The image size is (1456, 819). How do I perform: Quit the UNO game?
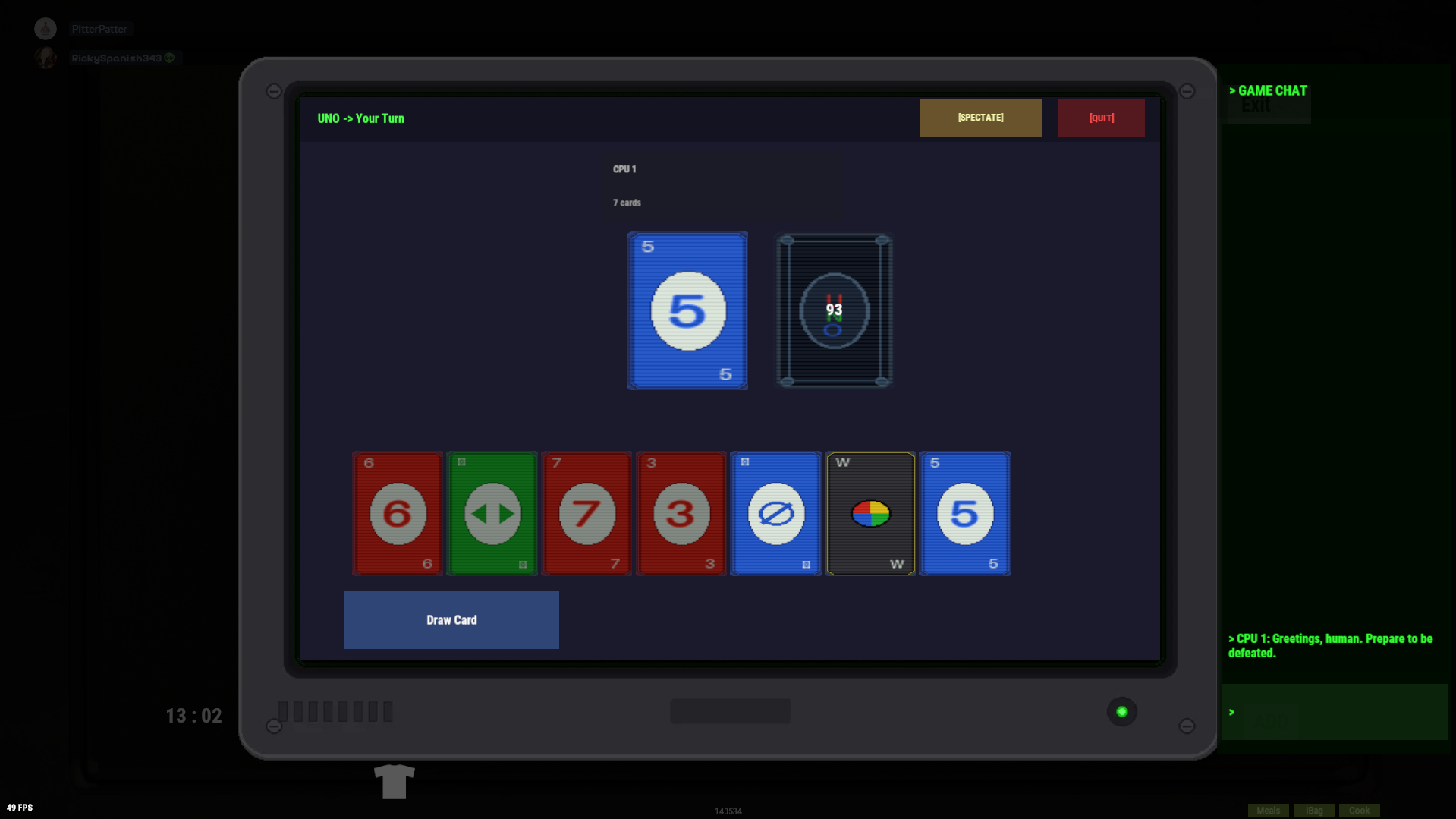click(x=1101, y=118)
